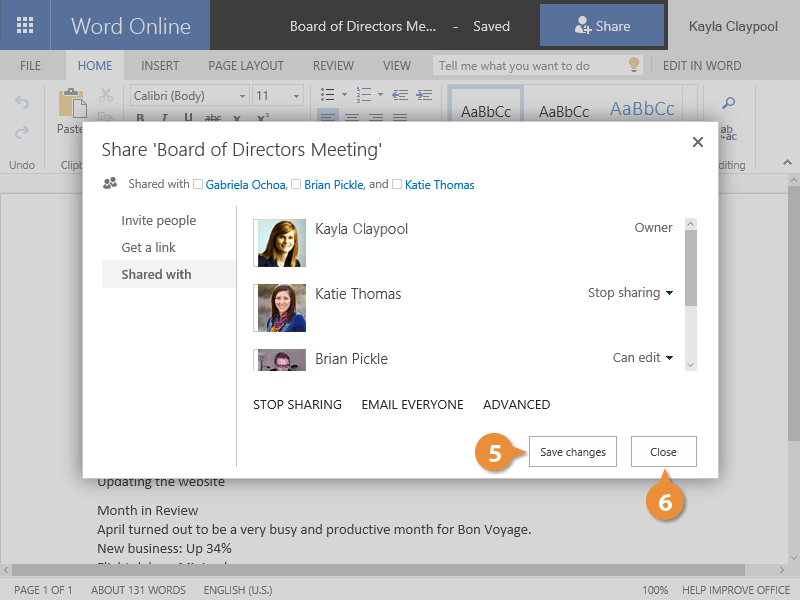The height and width of the screenshot is (600, 800).
Task: Select Invite people in the left pane
Action: pyautogui.click(x=159, y=220)
